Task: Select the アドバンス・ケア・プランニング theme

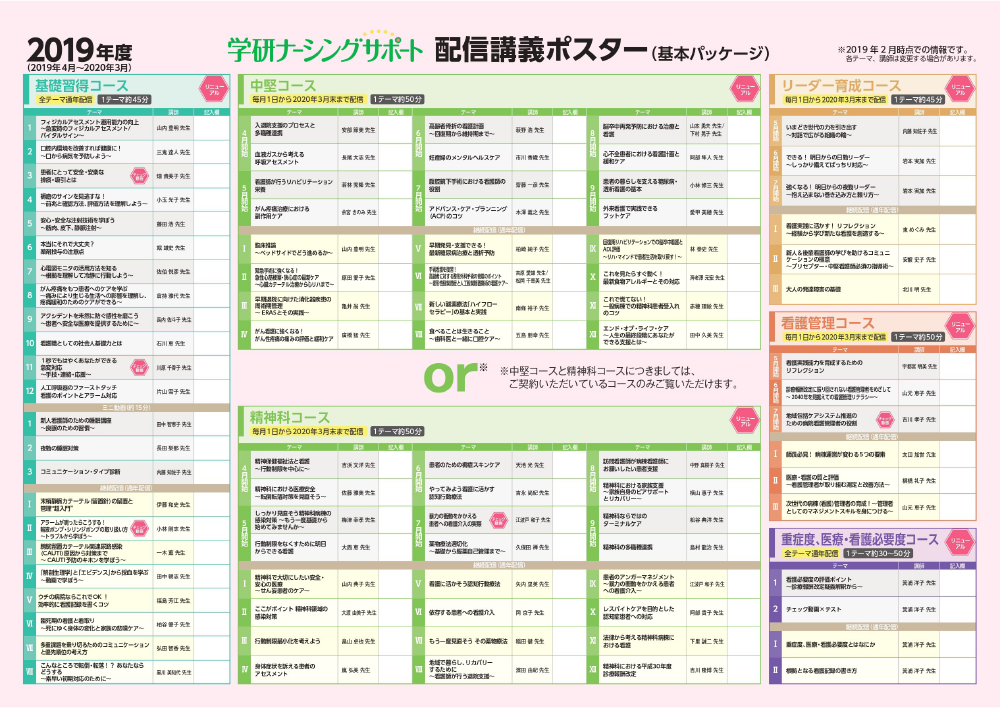Action: coord(468,212)
